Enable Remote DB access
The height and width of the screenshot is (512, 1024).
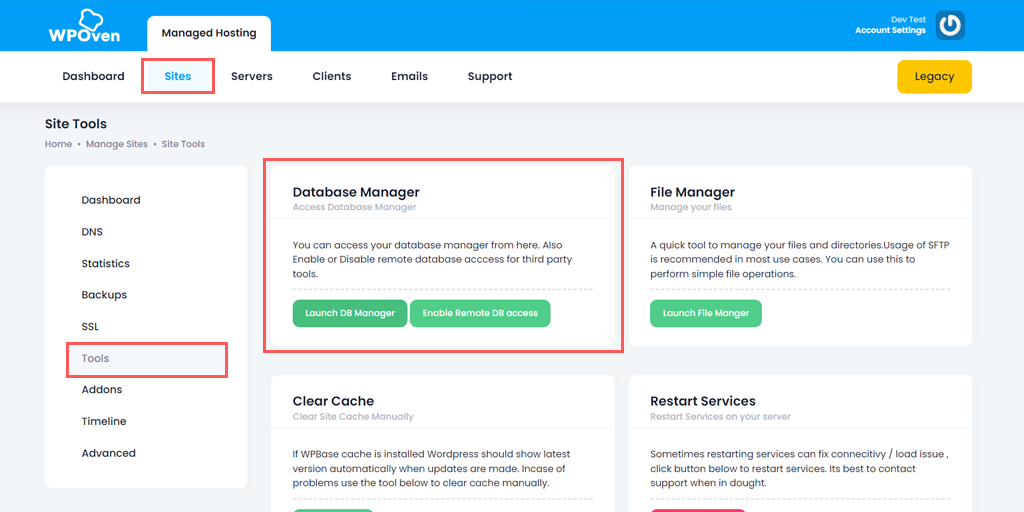click(480, 313)
